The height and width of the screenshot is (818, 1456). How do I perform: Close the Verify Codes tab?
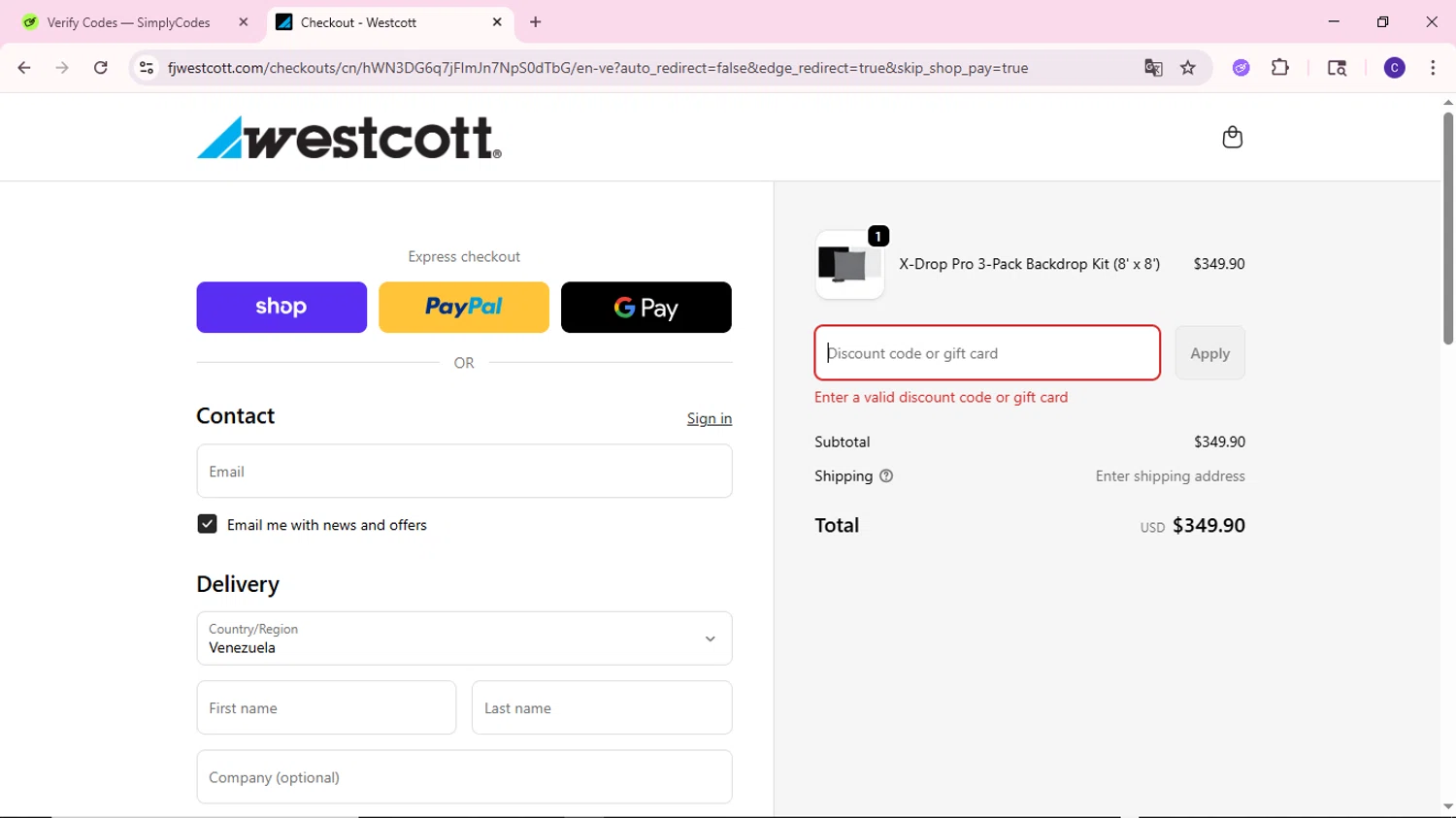point(244,22)
